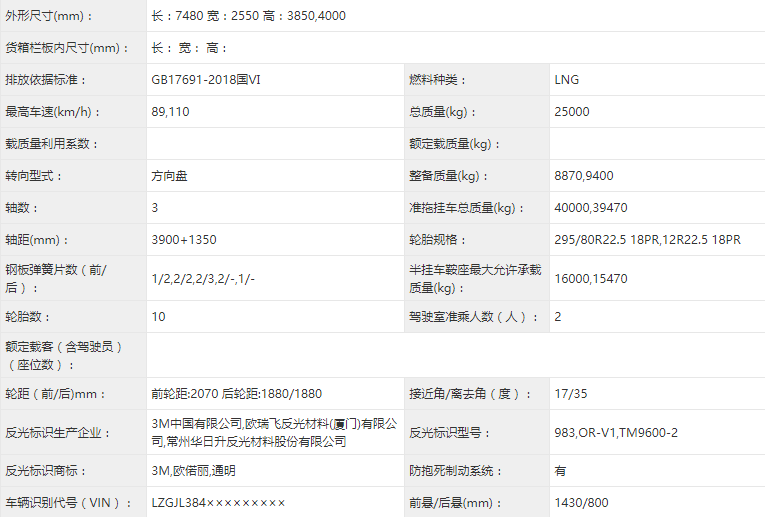Image resolution: width=765 pixels, height=517 pixels.
Task: Select the GB17691-2018国VI emission standard value
Action: point(208,80)
